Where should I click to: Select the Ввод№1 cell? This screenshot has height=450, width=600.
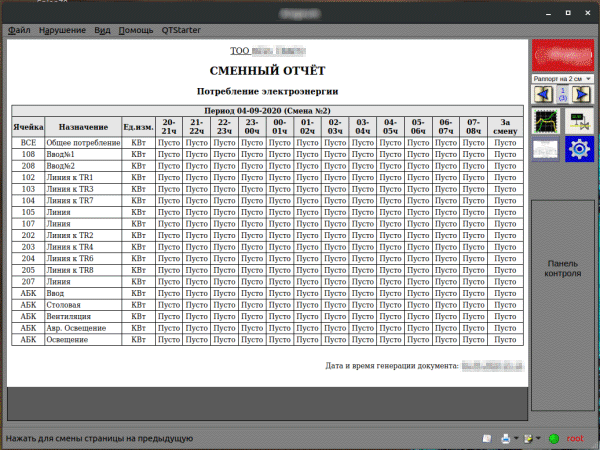[x=83, y=154]
